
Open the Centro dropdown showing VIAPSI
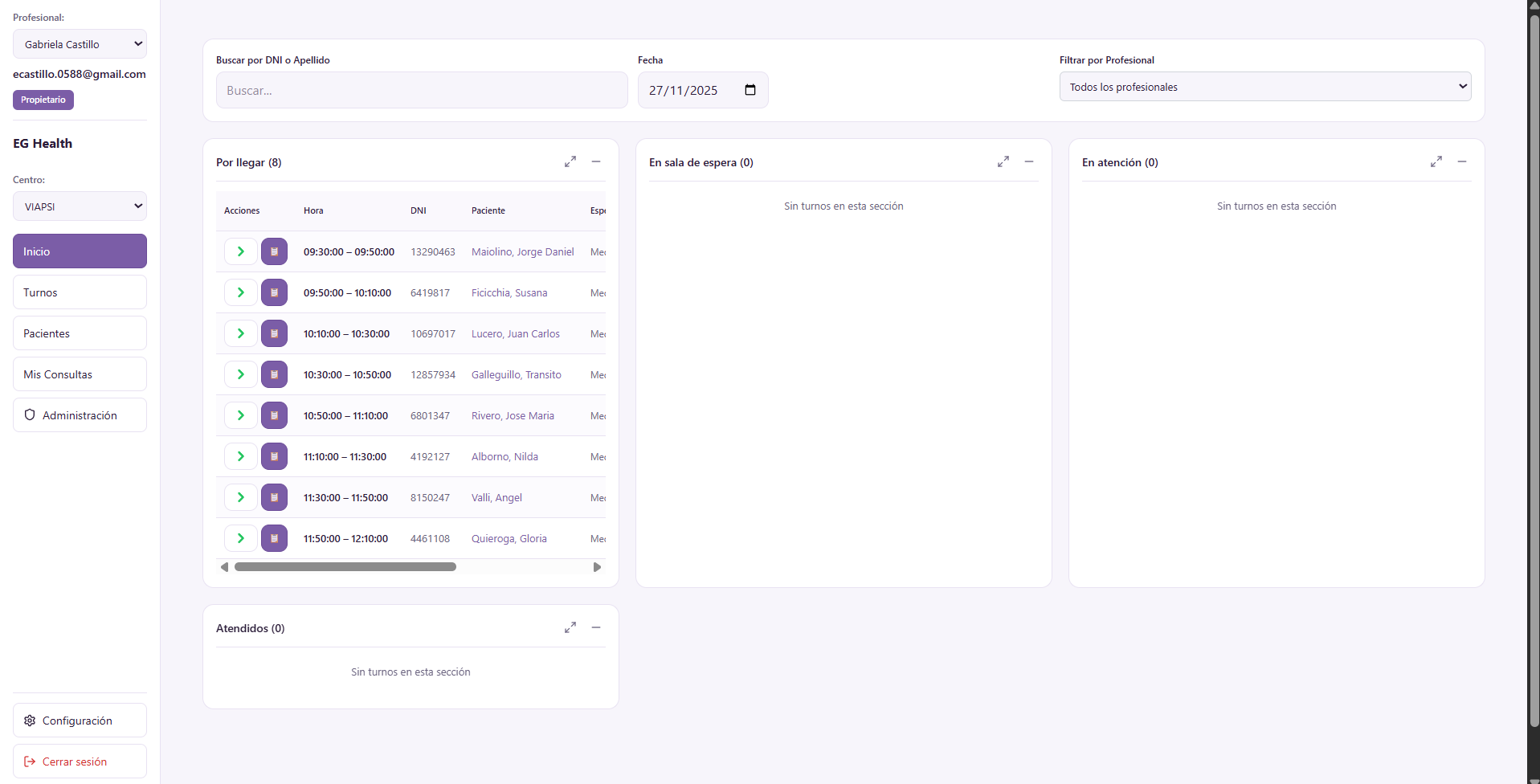click(x=80, y=206)
